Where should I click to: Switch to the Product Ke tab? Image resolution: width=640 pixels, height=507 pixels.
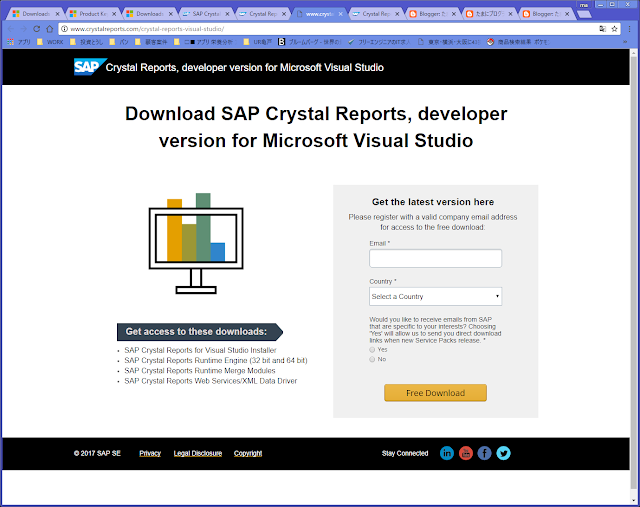[91, 14]
